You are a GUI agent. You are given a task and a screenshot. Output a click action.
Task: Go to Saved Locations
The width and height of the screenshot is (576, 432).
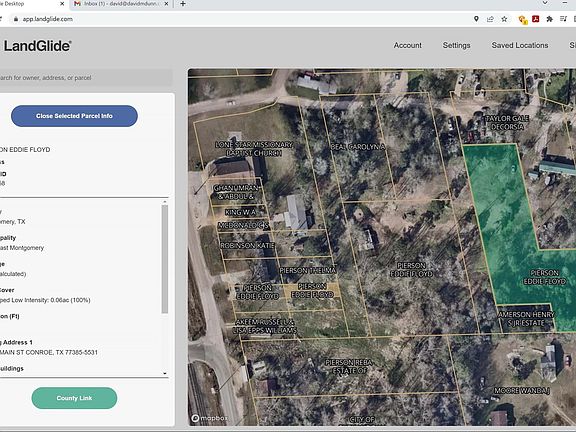(x=520, y=45)
